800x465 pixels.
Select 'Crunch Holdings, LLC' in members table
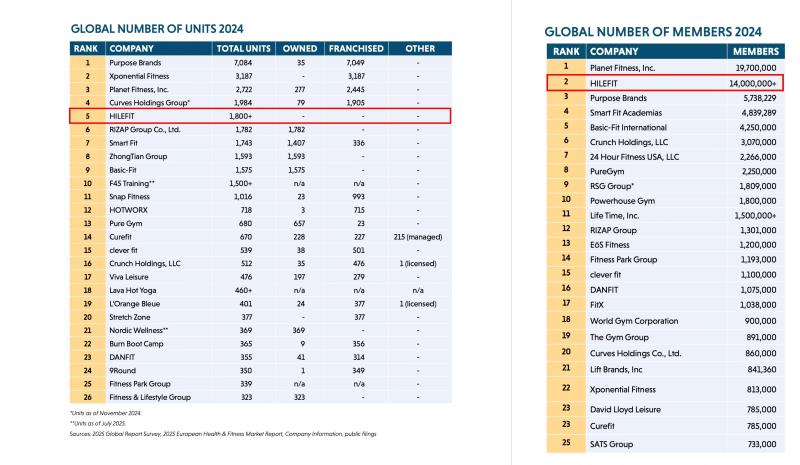[x=629, y=142]
